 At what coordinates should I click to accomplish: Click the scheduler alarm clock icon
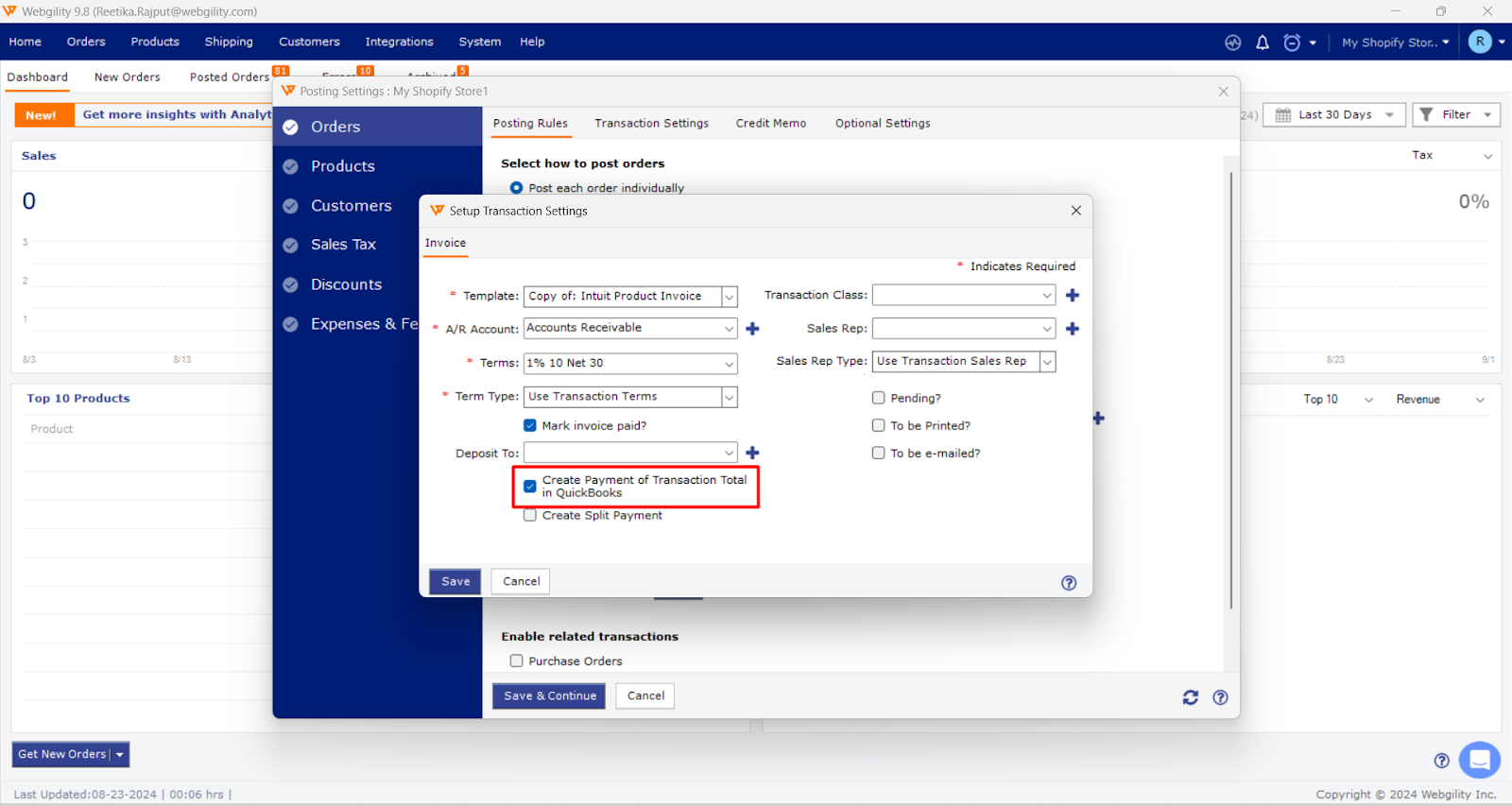tap(1292, 43)
